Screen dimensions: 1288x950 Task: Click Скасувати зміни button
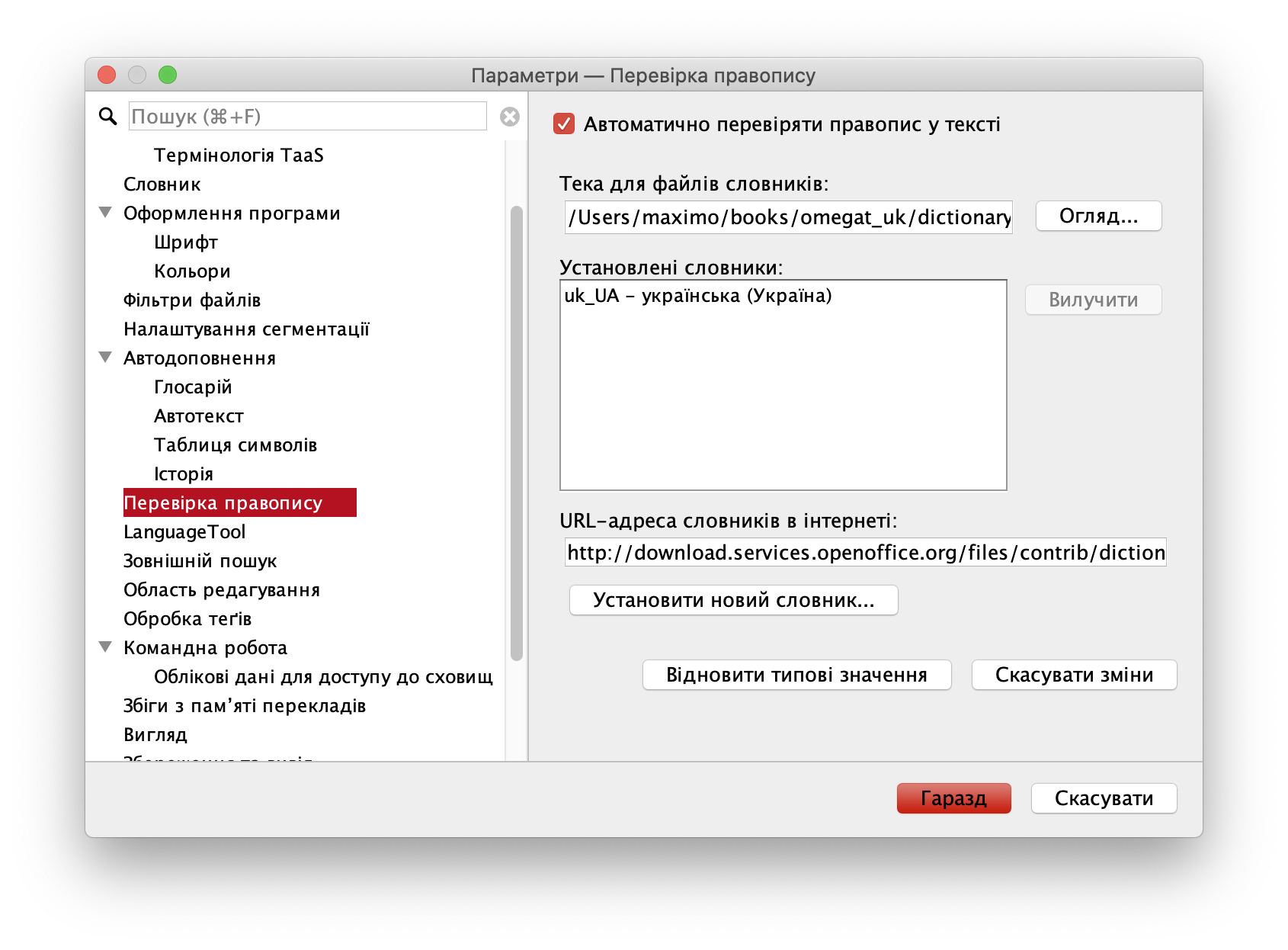click(1074, 675)
